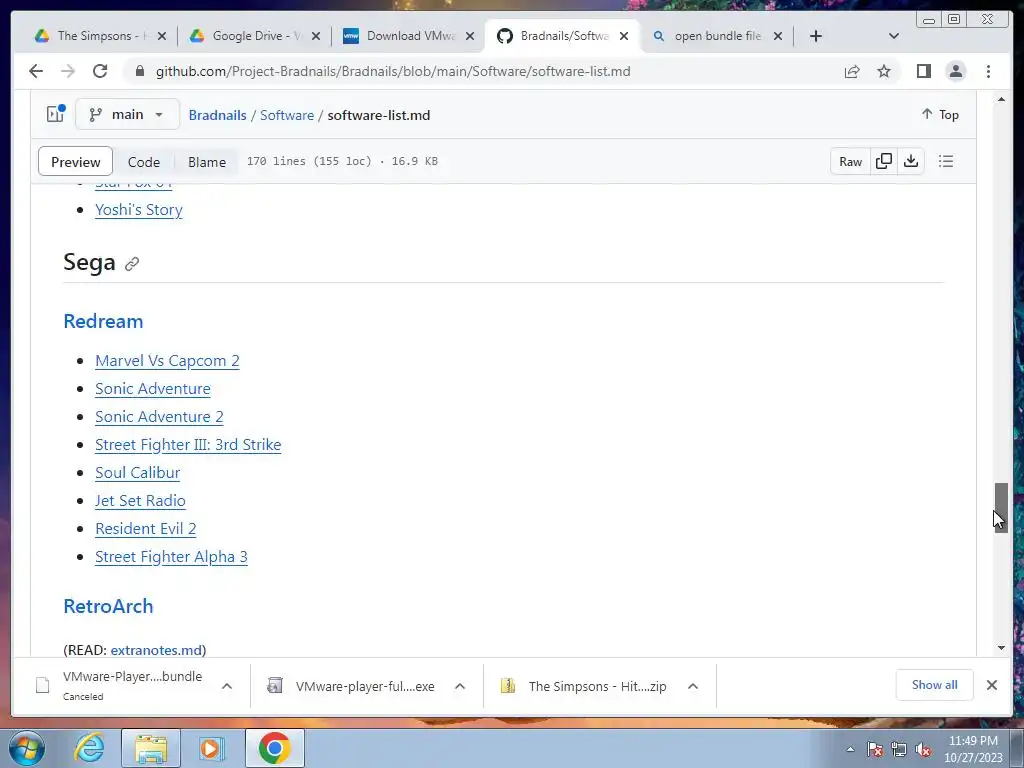
Task: Show hidden system tray icons
Action: [850, 750]
